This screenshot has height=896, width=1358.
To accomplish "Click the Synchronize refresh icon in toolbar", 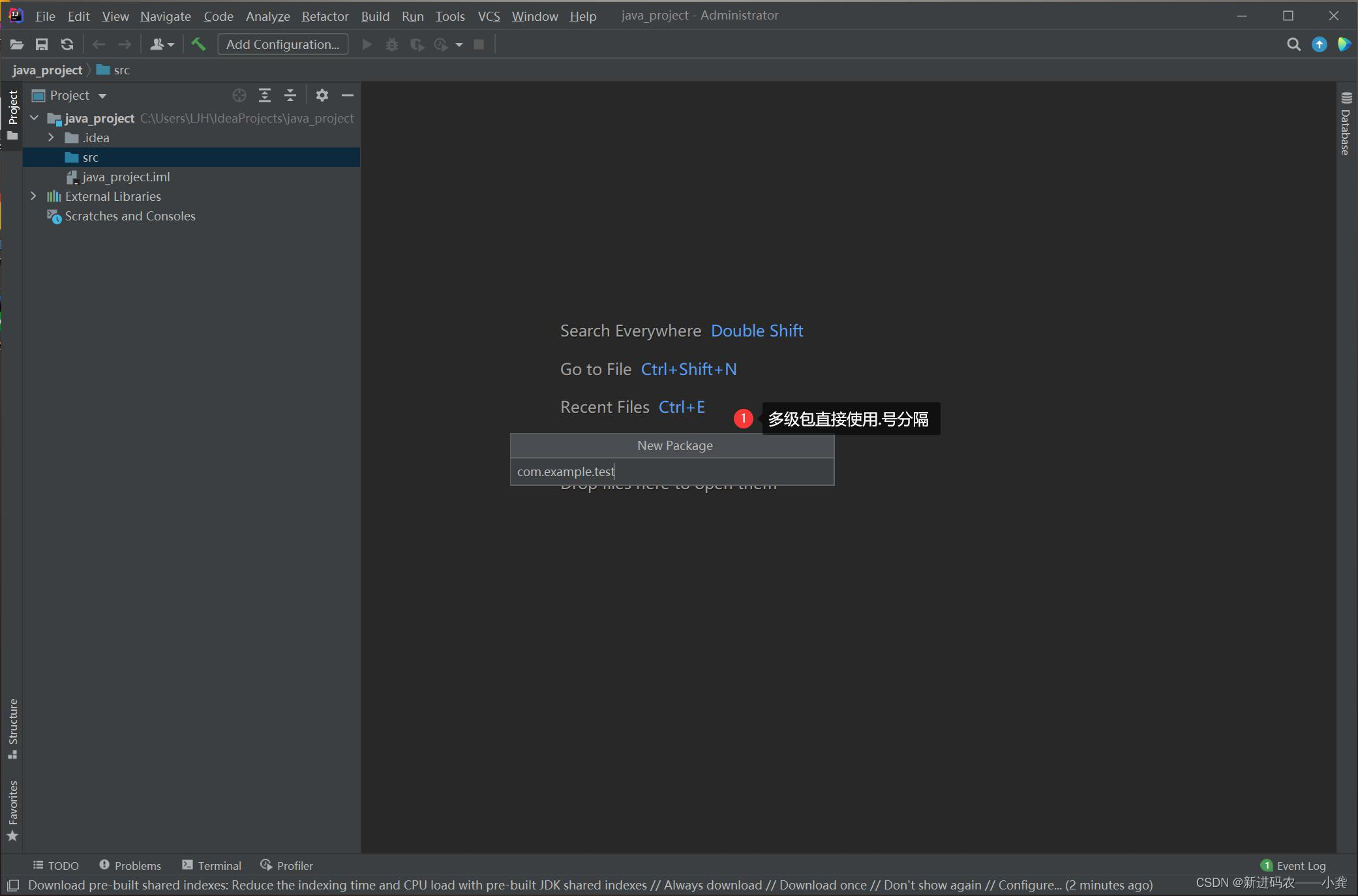I will (67, 44).
